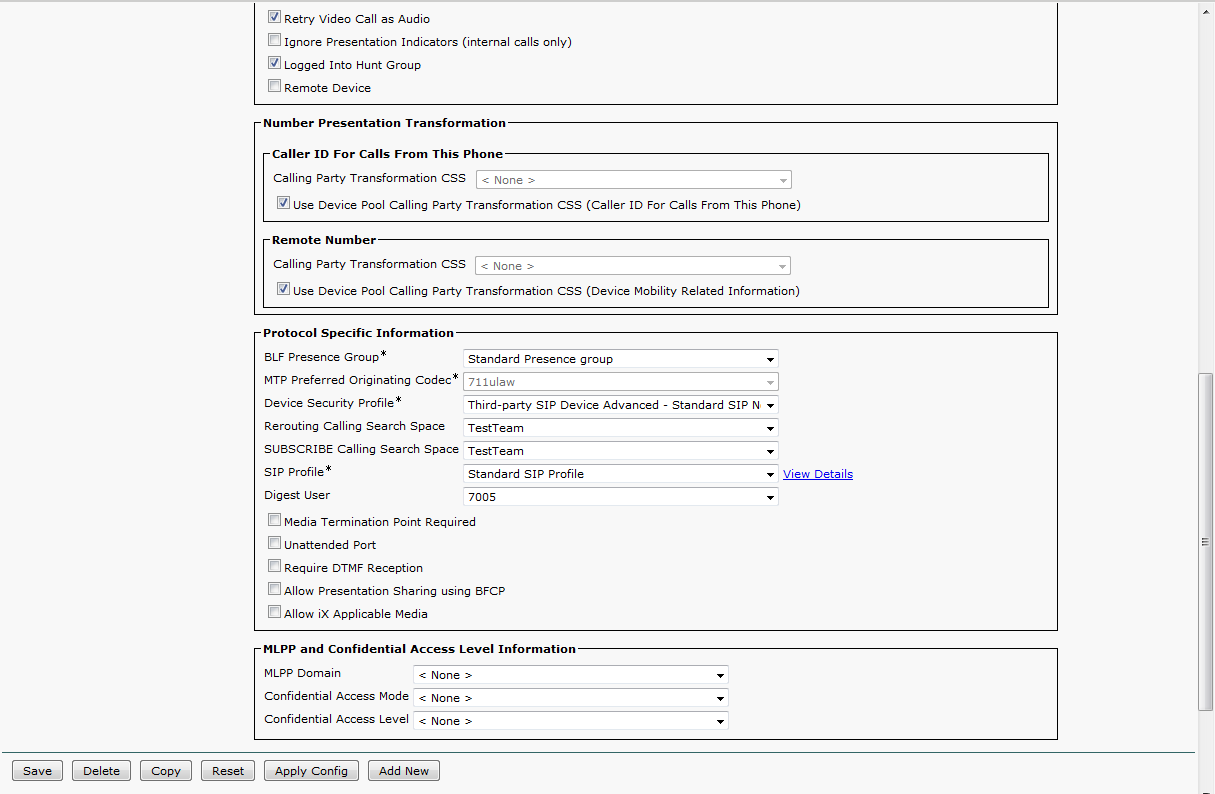The image size is (1215, 794).
Task: Click the Add New button
Action: click(404, 771)
